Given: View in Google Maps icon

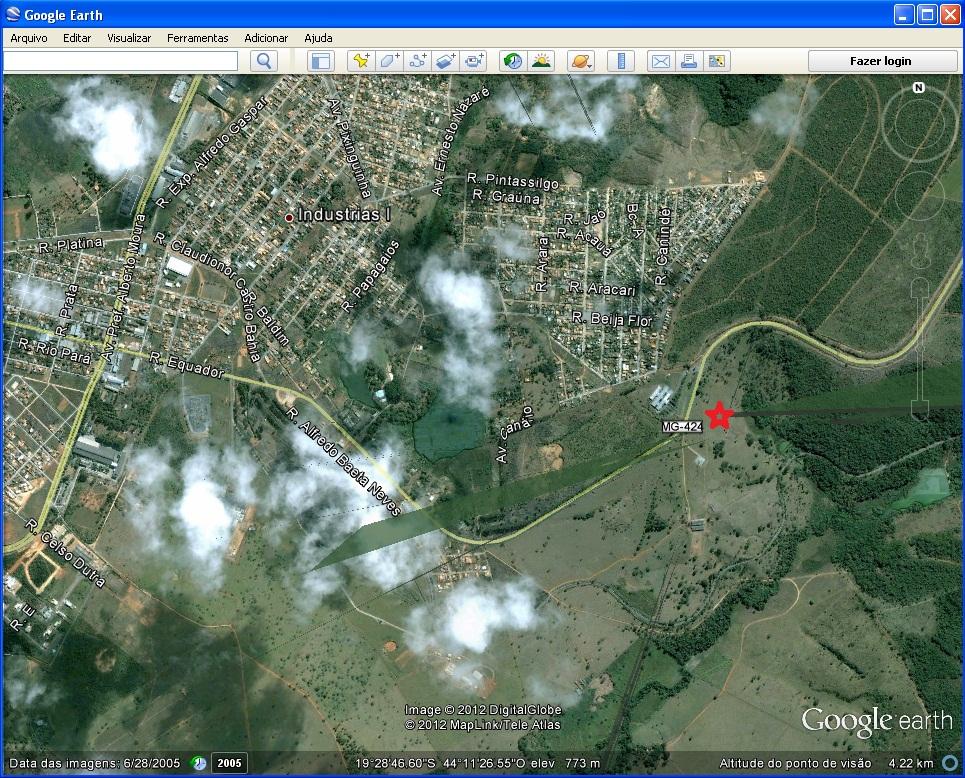Looking at the screenshot, I should coord(717,61).
